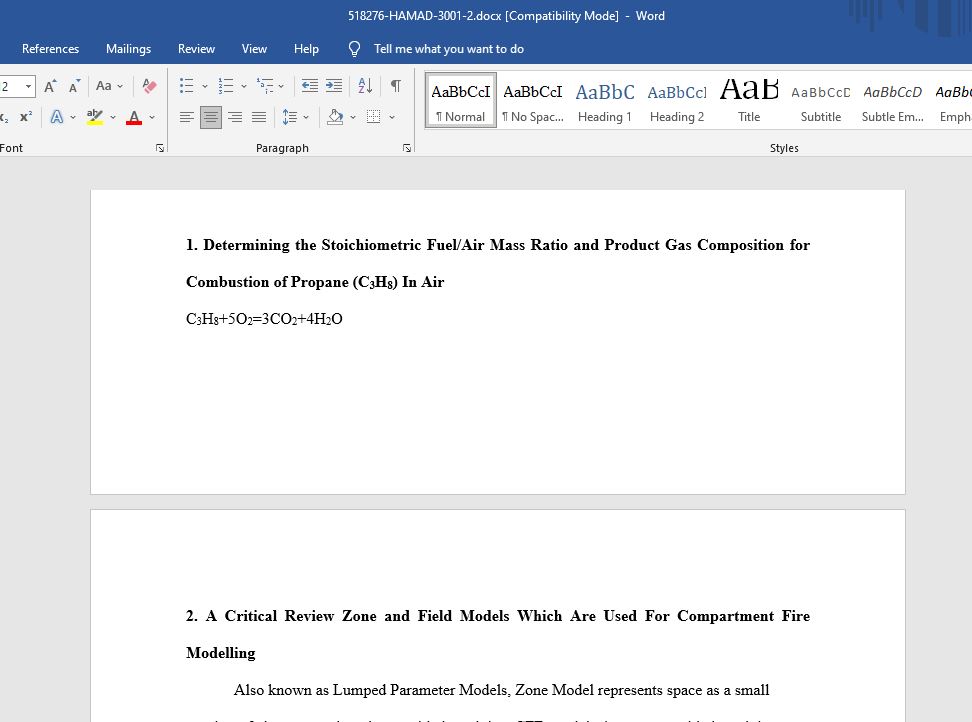Image resolution: width=972 pixels, height=722 pixels.
Task: Expand numbering library dropdown arrow
Action: [x=244, y=86]
